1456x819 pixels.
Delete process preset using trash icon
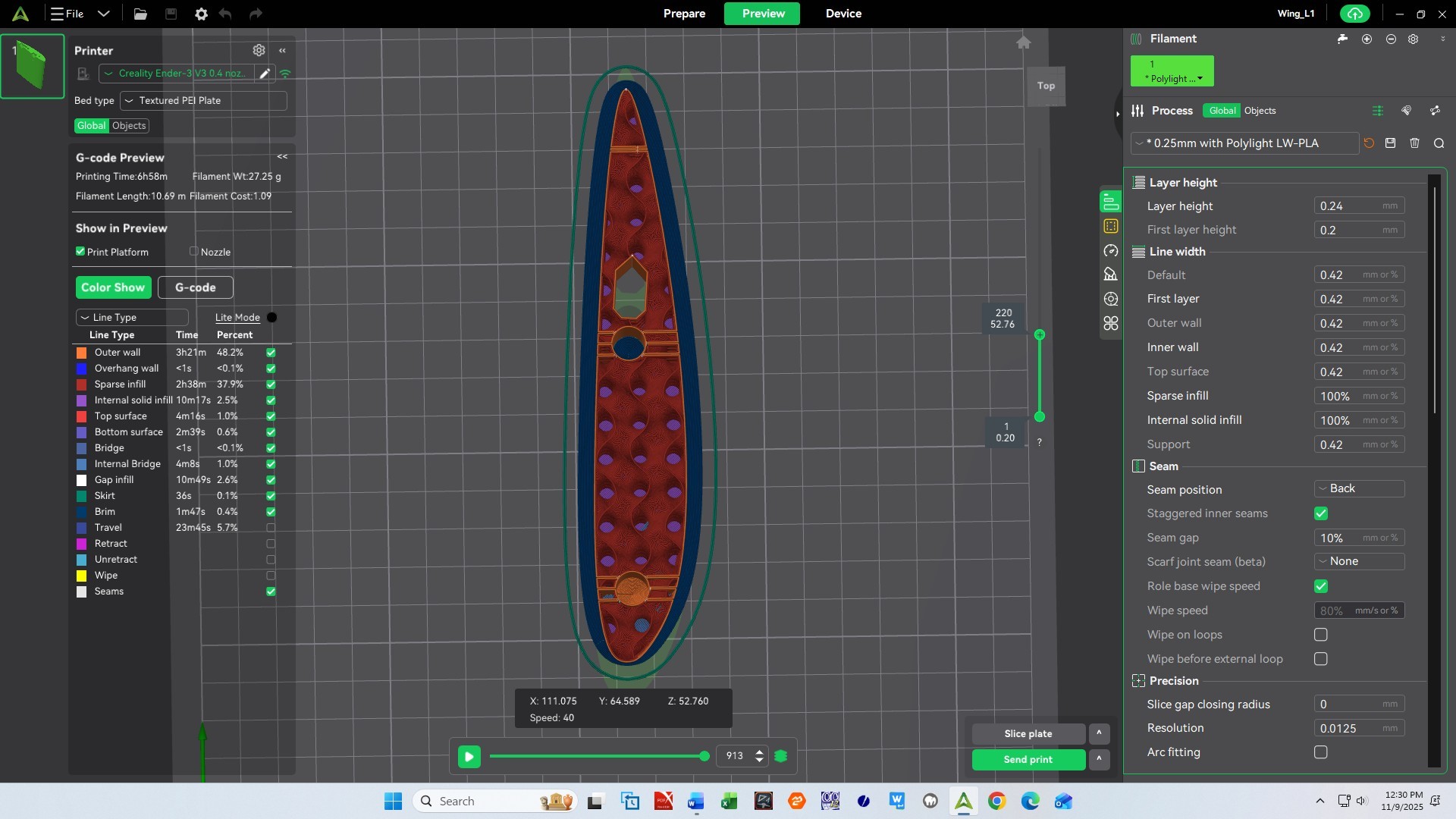point(1414,143)
